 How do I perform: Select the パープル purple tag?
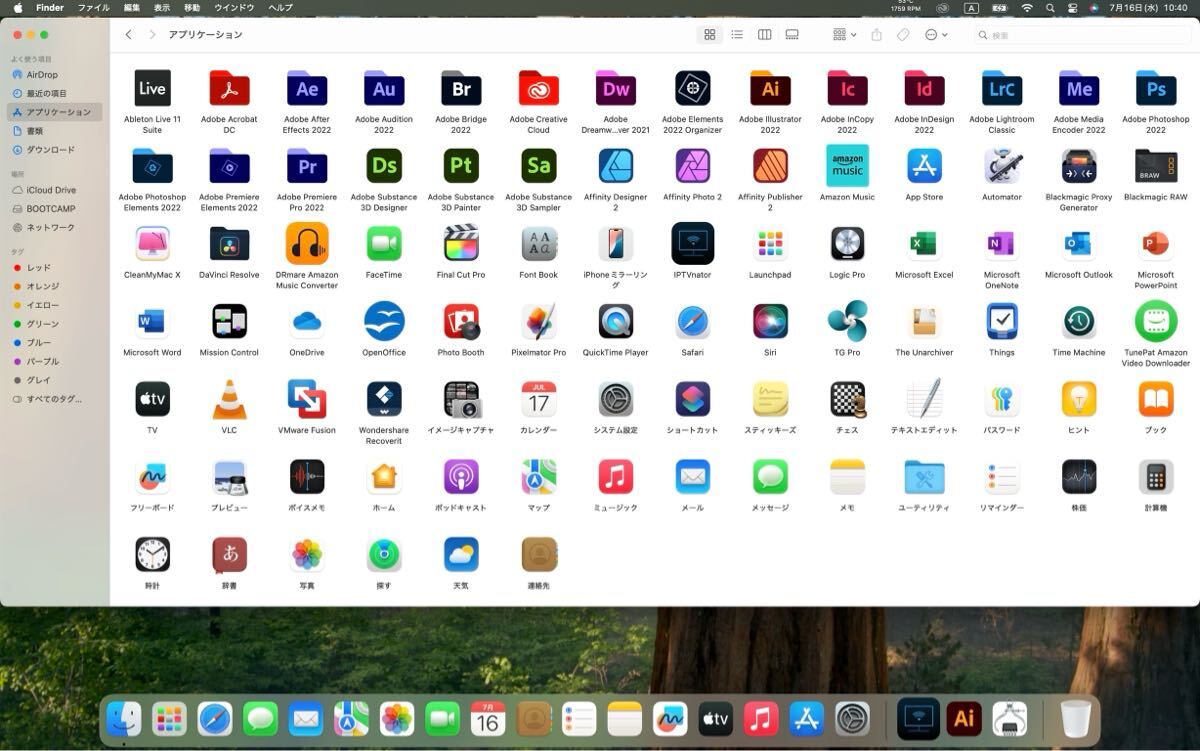(55, 361)
